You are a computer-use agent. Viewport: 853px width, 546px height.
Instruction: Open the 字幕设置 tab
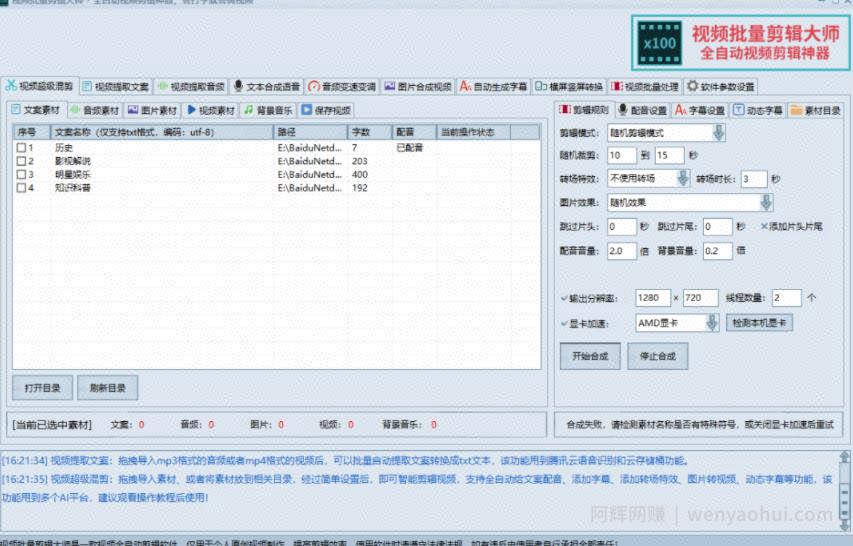[x=700, y=110]
